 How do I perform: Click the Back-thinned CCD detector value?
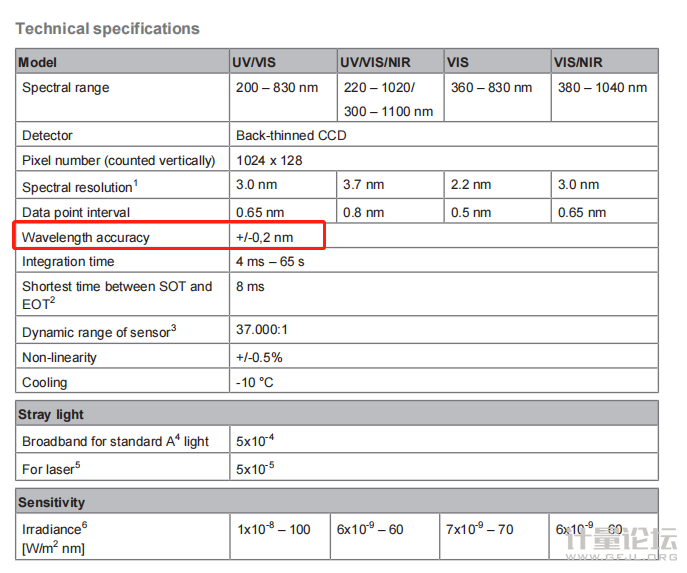291,135
